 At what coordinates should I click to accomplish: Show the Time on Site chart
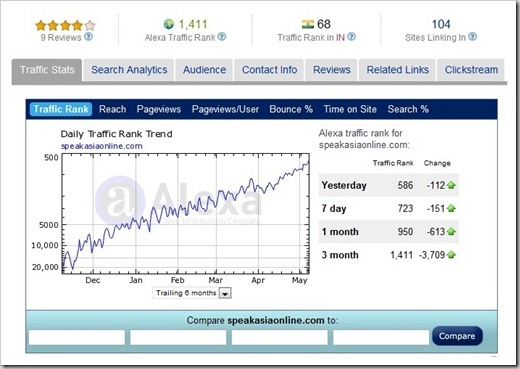click(x=350, y=109)
